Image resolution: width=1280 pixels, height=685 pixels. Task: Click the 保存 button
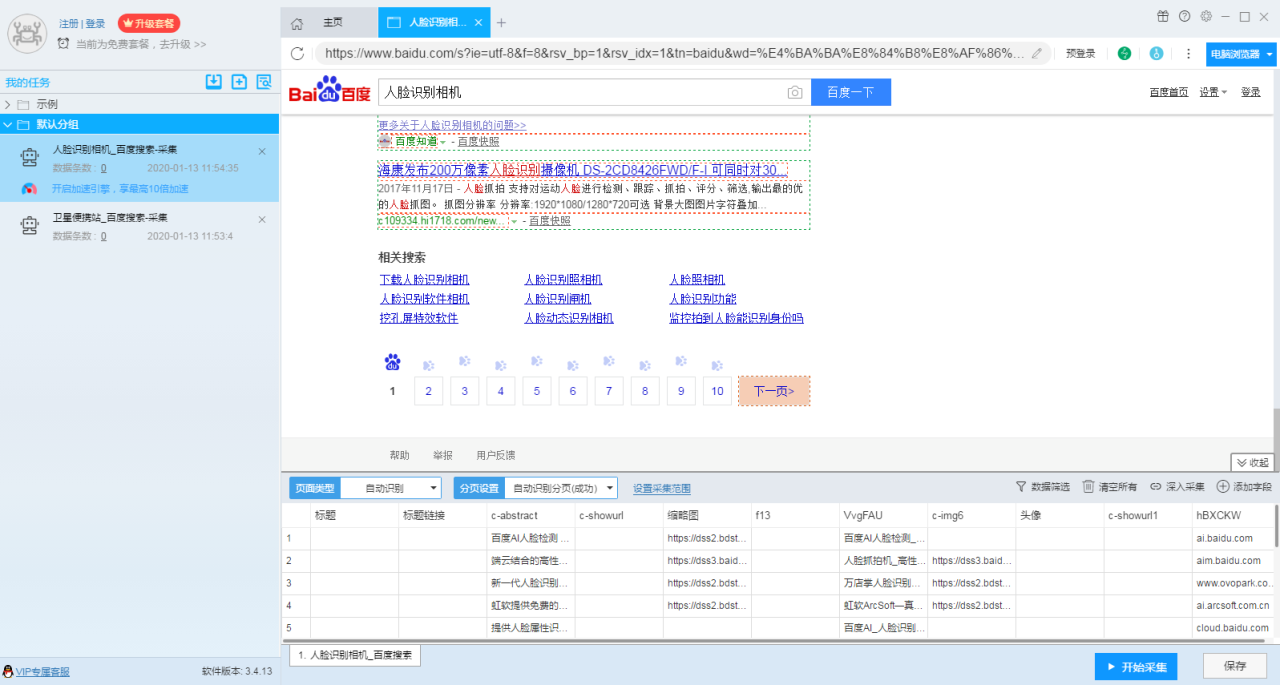tap(1235, 666)
